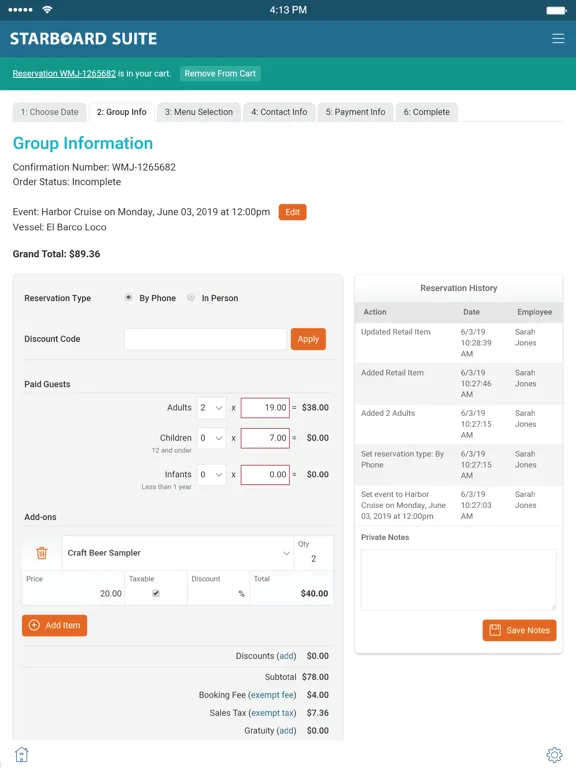Open the Reservation WMJ-1265682 link
576x768 pixels.
(x=64, y=73)
